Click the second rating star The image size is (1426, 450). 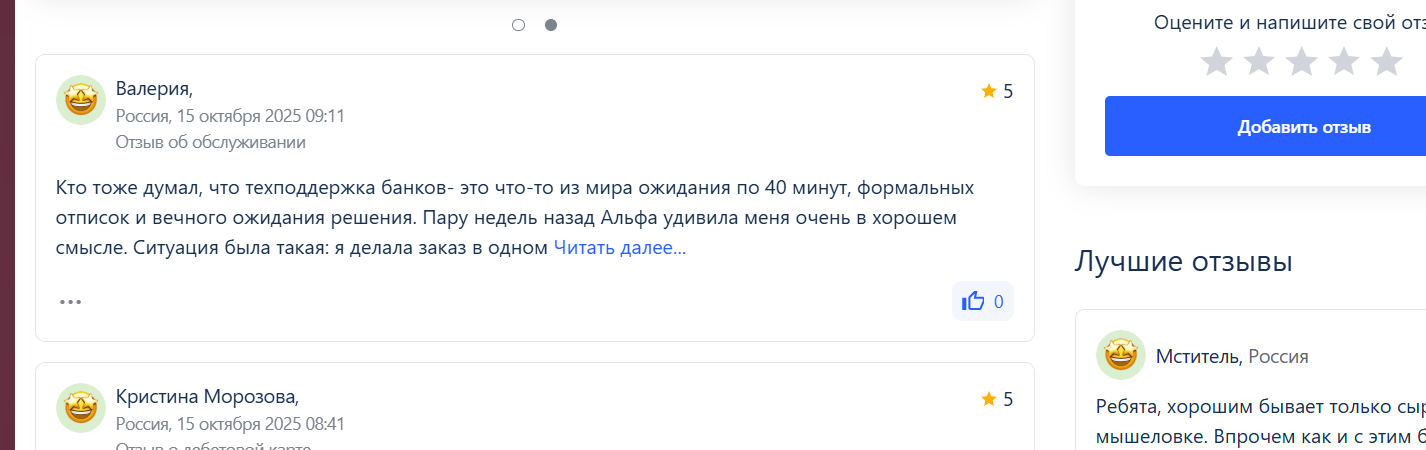[x=1258, y=62]
